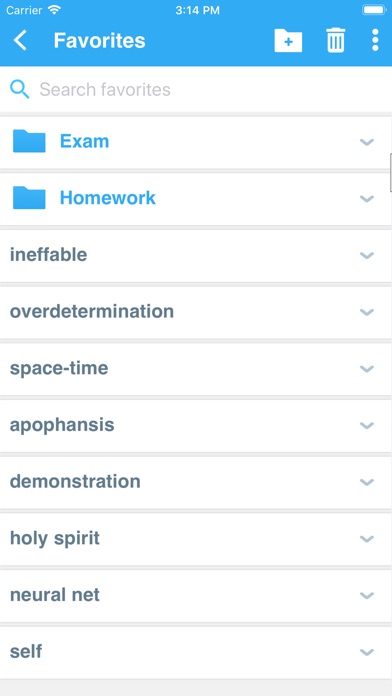Expand the overdetermination entry chevron
Screen dimensions: 392x696
367,312
